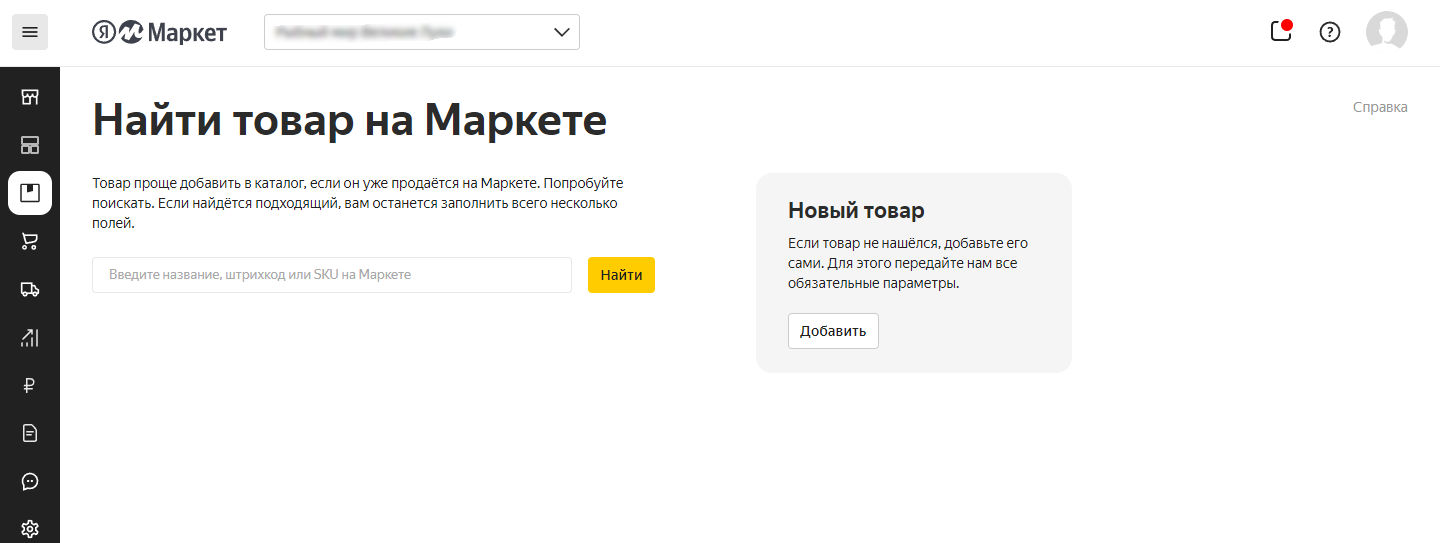Open the Справка link

coord(1379,107)
